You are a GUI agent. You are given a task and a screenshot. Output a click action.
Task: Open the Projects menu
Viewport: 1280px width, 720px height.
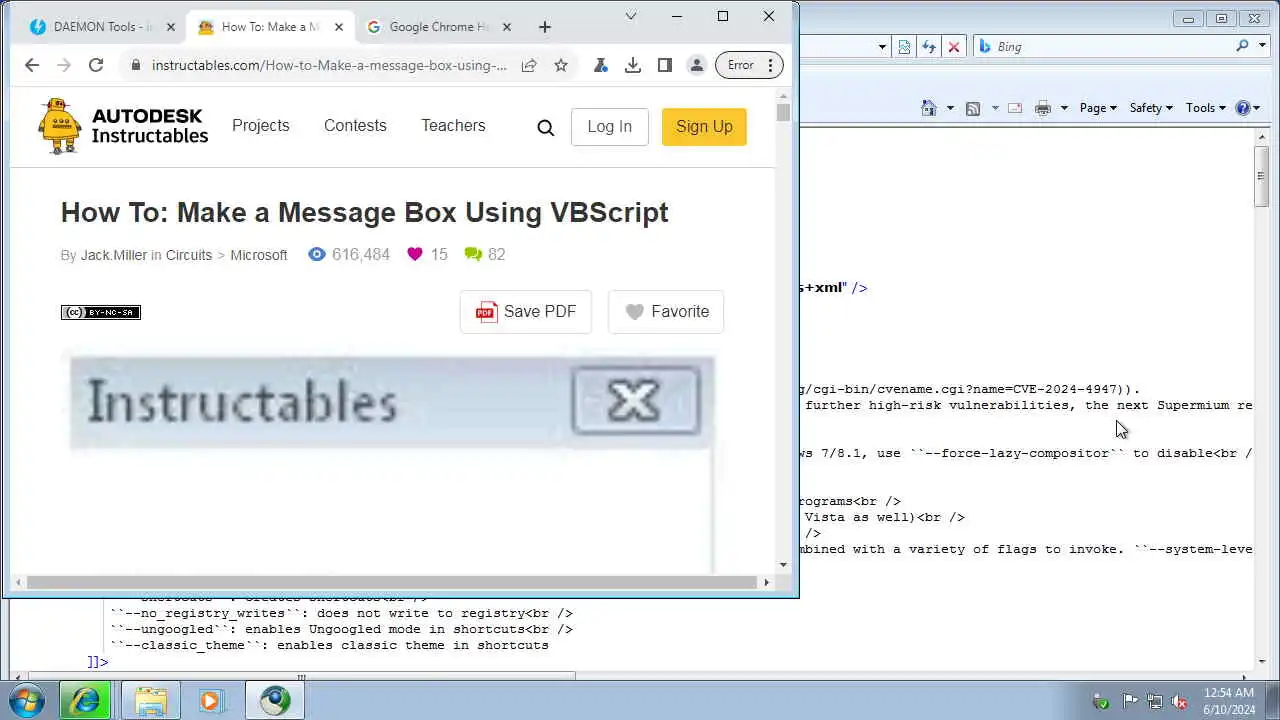pyautogui.click(x=261, y=125)
